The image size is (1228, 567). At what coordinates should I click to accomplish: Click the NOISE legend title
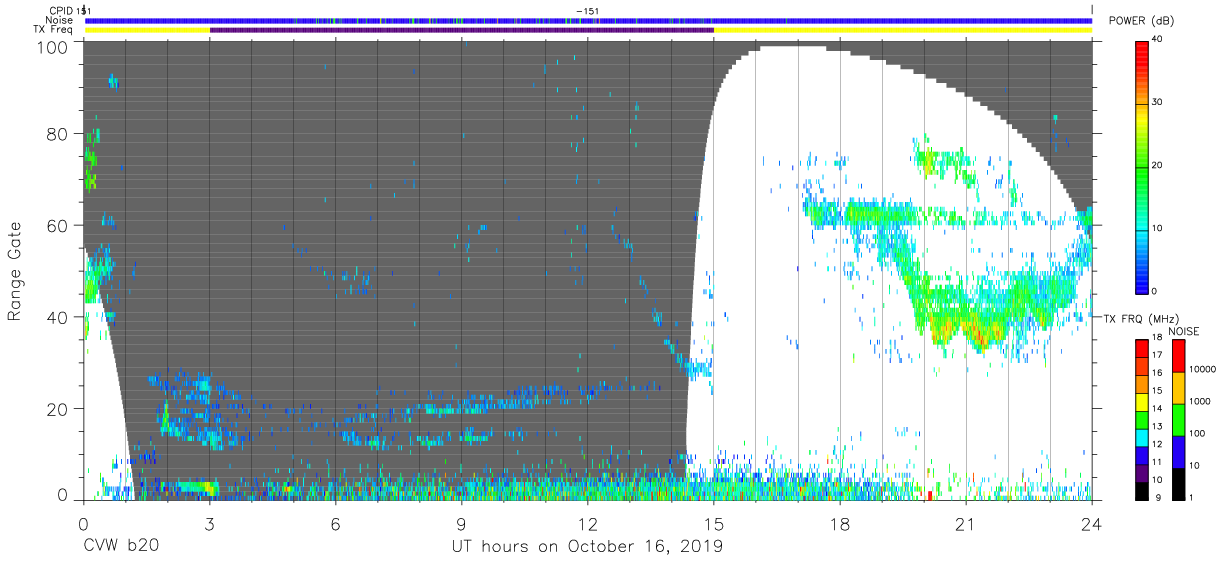[x=1185, y=331]
